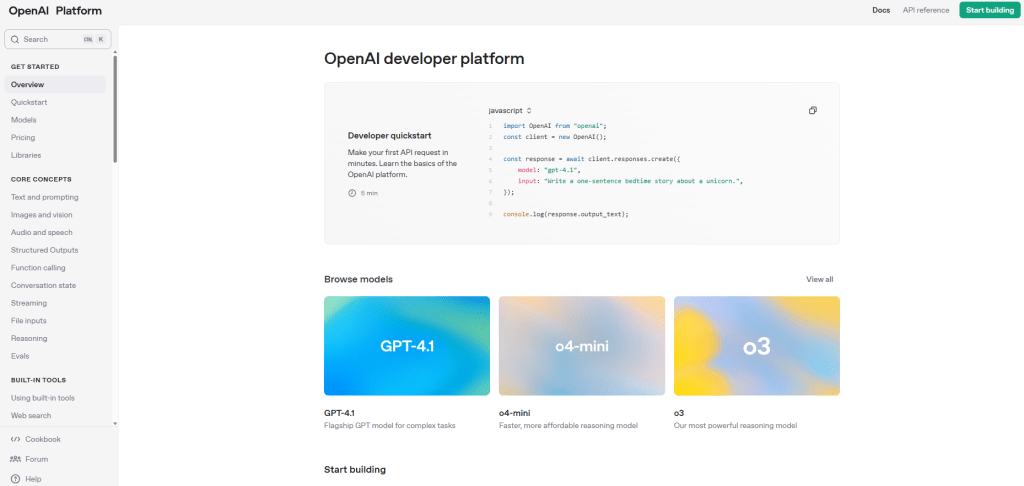Viewport: 1024px width, 486px height.
Task: Click the search magnifier icon
Action: pos(15,39)
